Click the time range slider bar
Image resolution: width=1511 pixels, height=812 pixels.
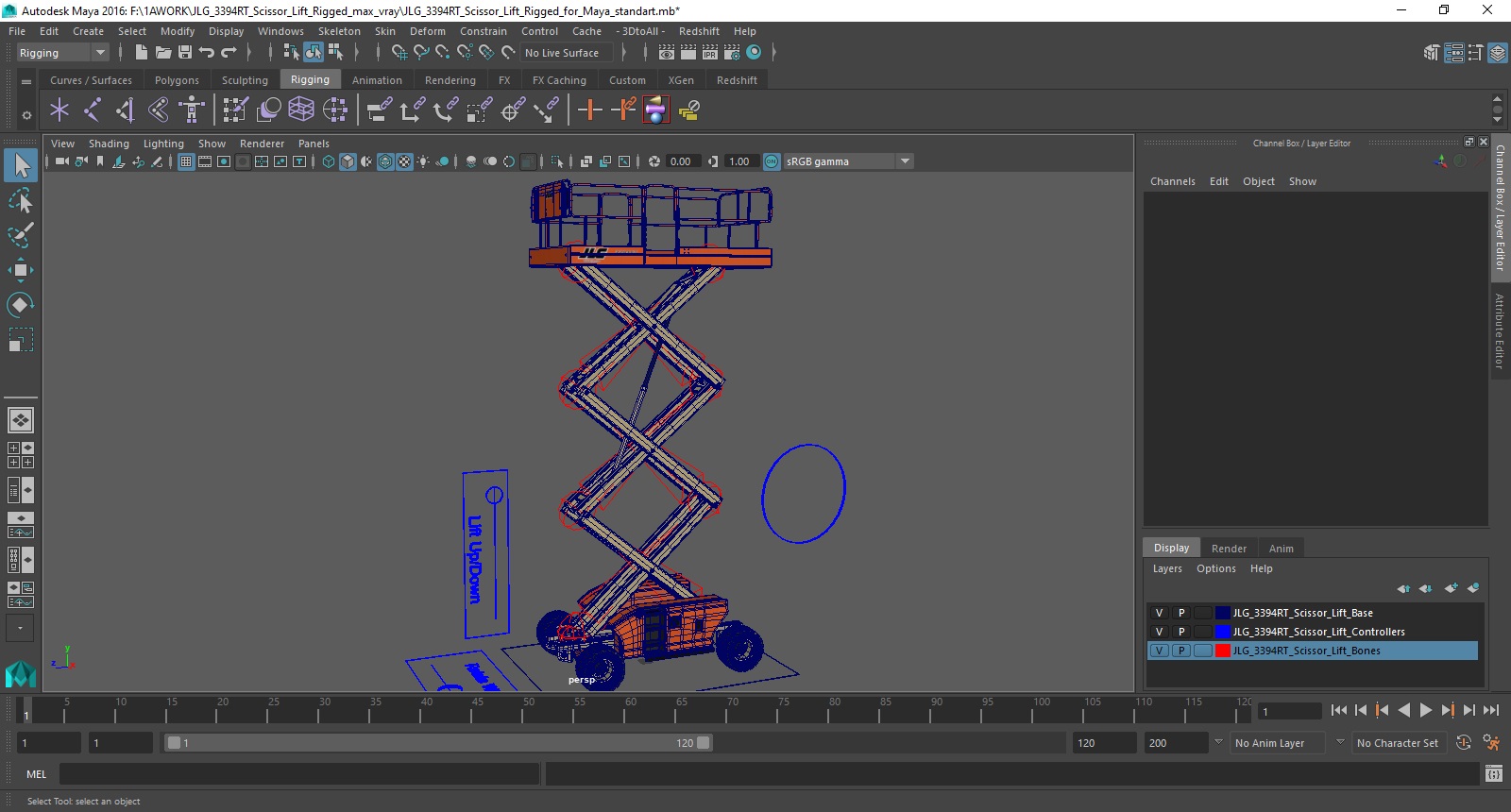point(438,743)
